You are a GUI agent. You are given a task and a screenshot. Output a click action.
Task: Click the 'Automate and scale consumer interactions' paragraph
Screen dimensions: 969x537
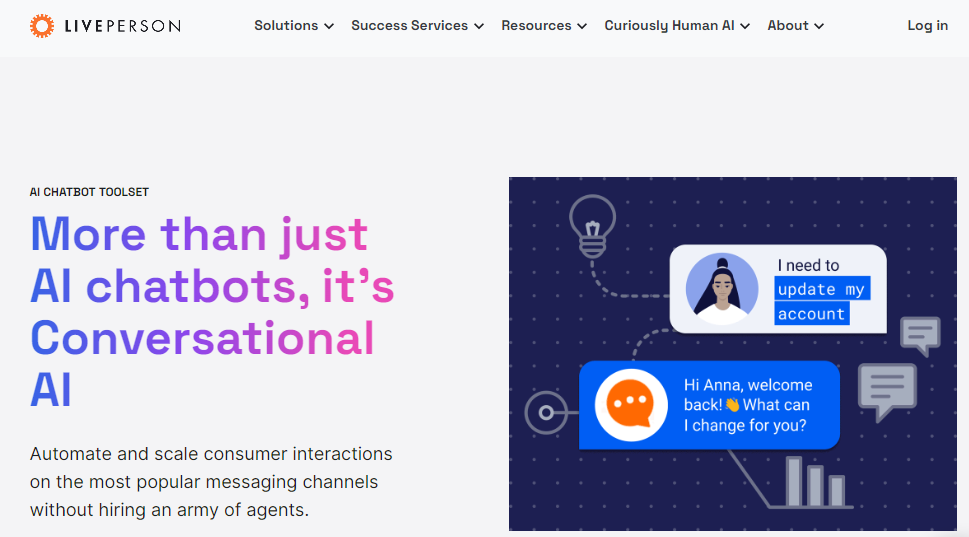(x=211, y=482)
